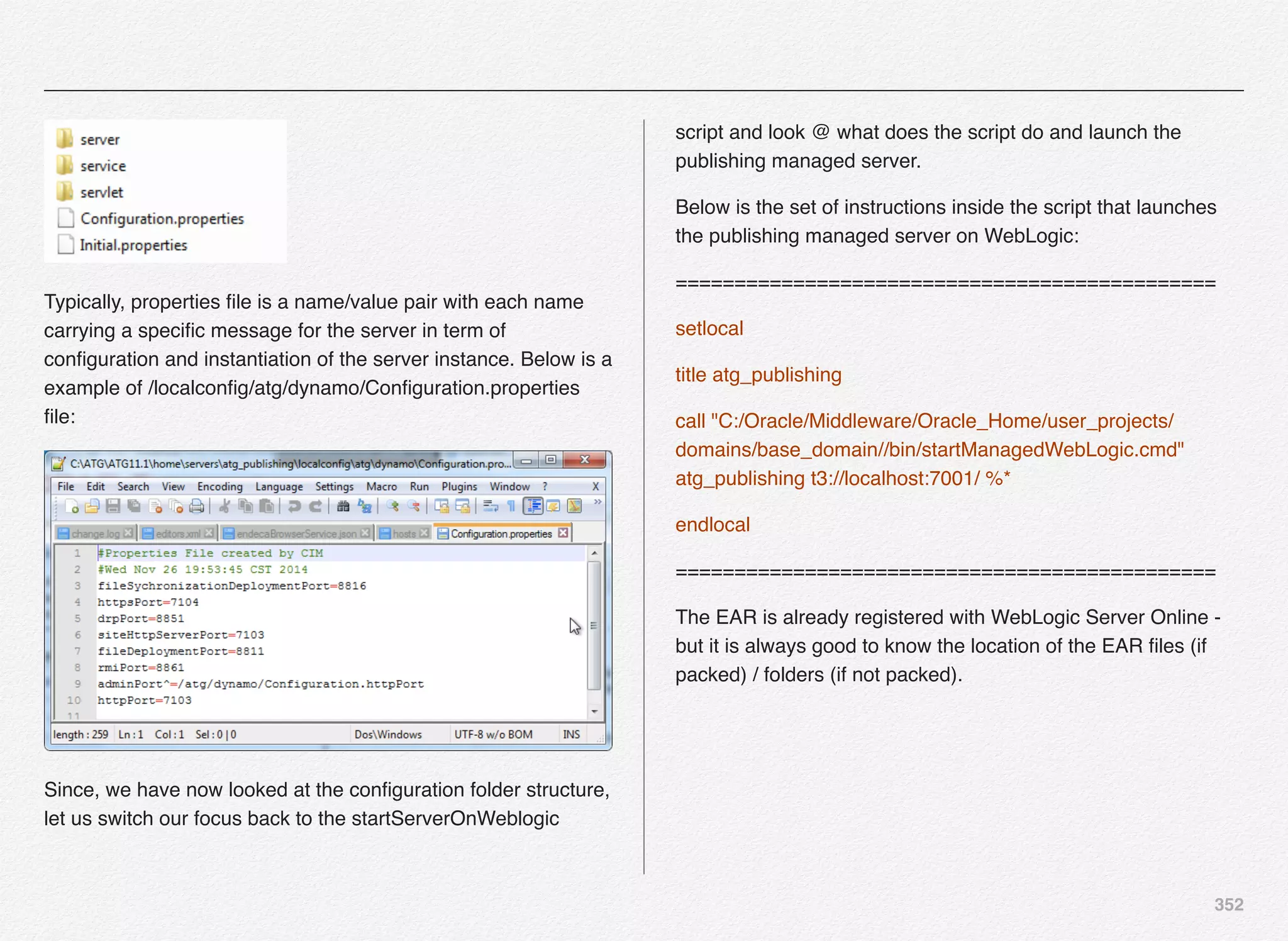
Task: Select the Configuration.properties tab
Action: click(x=502, y=533)
